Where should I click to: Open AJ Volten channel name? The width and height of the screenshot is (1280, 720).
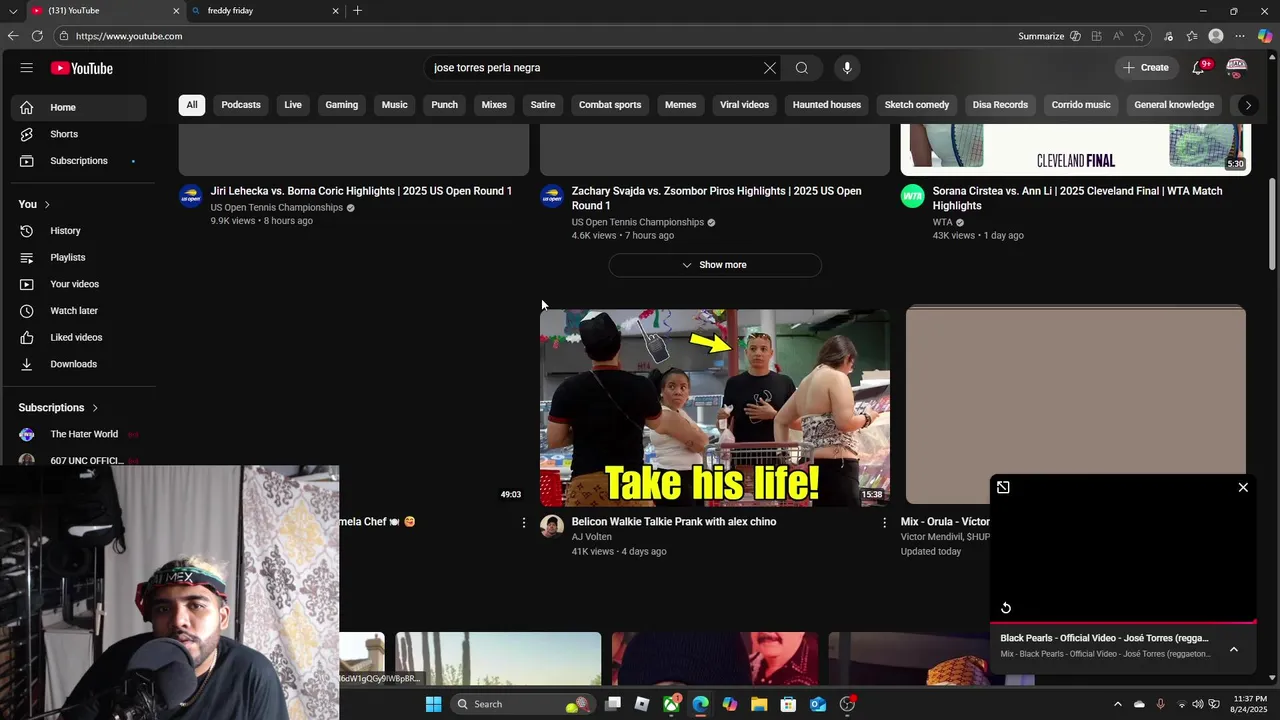(x=591, y=537)
